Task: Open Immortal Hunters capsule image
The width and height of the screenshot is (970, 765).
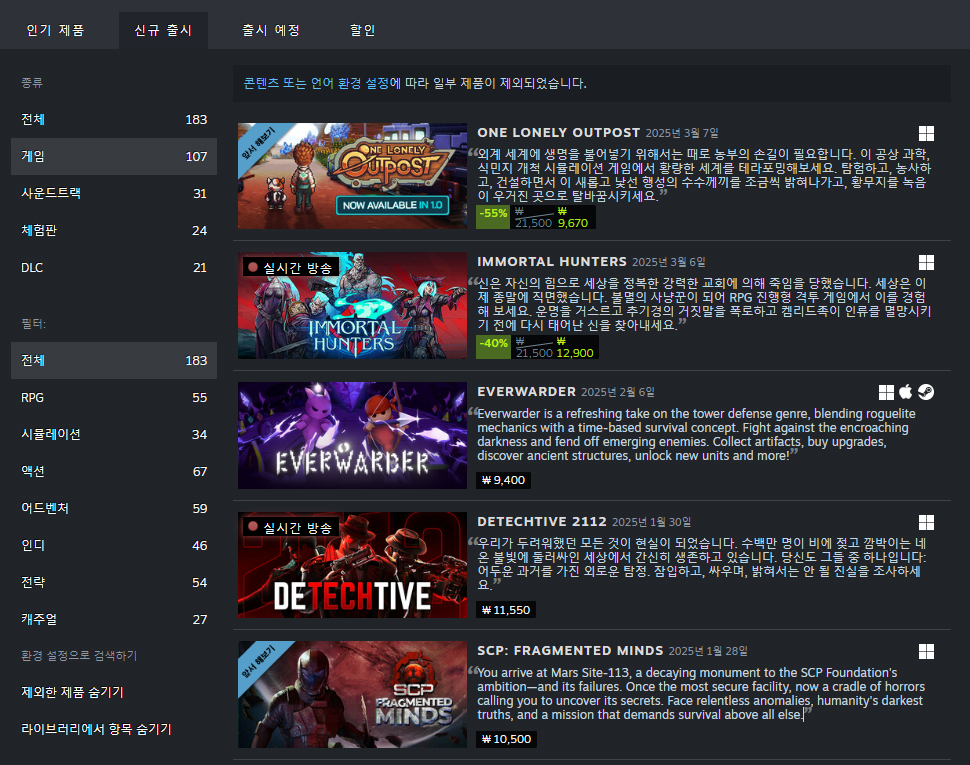Action: 353,306
